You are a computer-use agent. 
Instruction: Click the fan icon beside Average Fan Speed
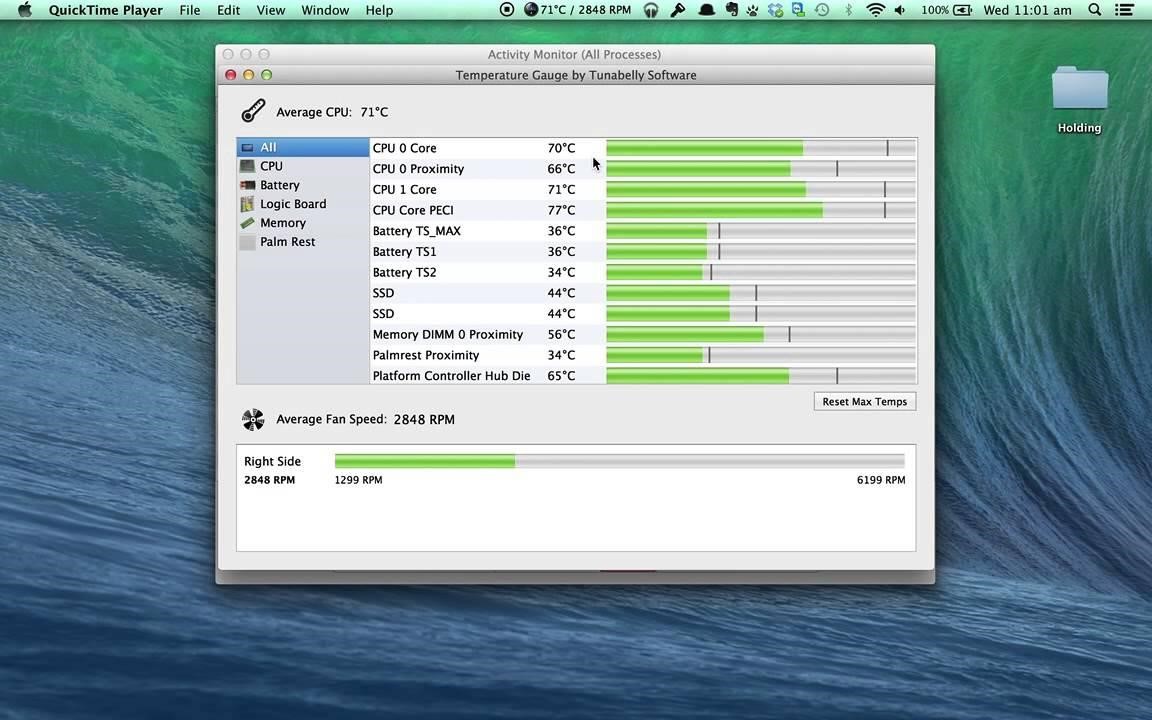tap(253, 420)
